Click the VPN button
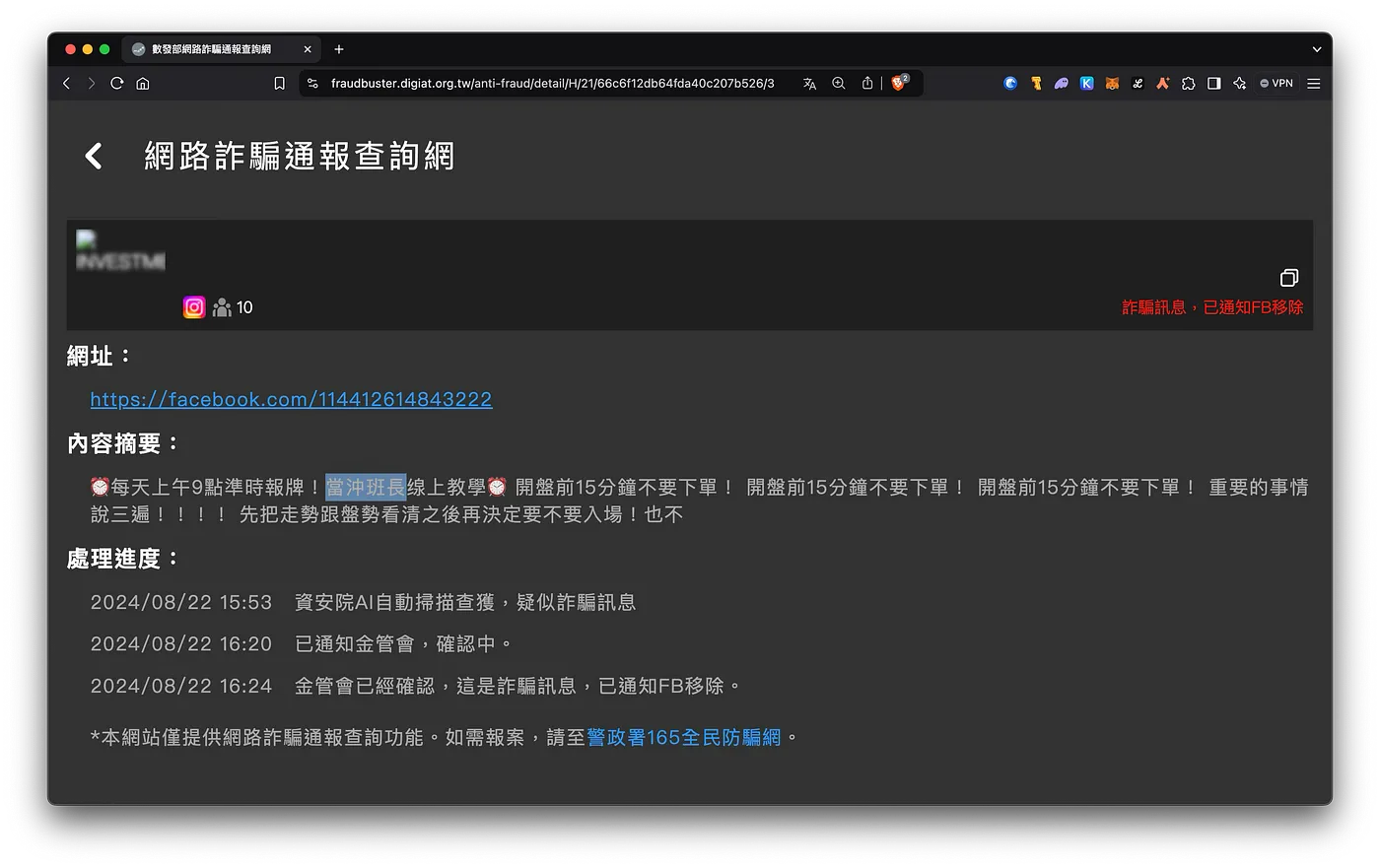The width and height of the screenshot is (1380, 868). click(x=1276, y=84)
